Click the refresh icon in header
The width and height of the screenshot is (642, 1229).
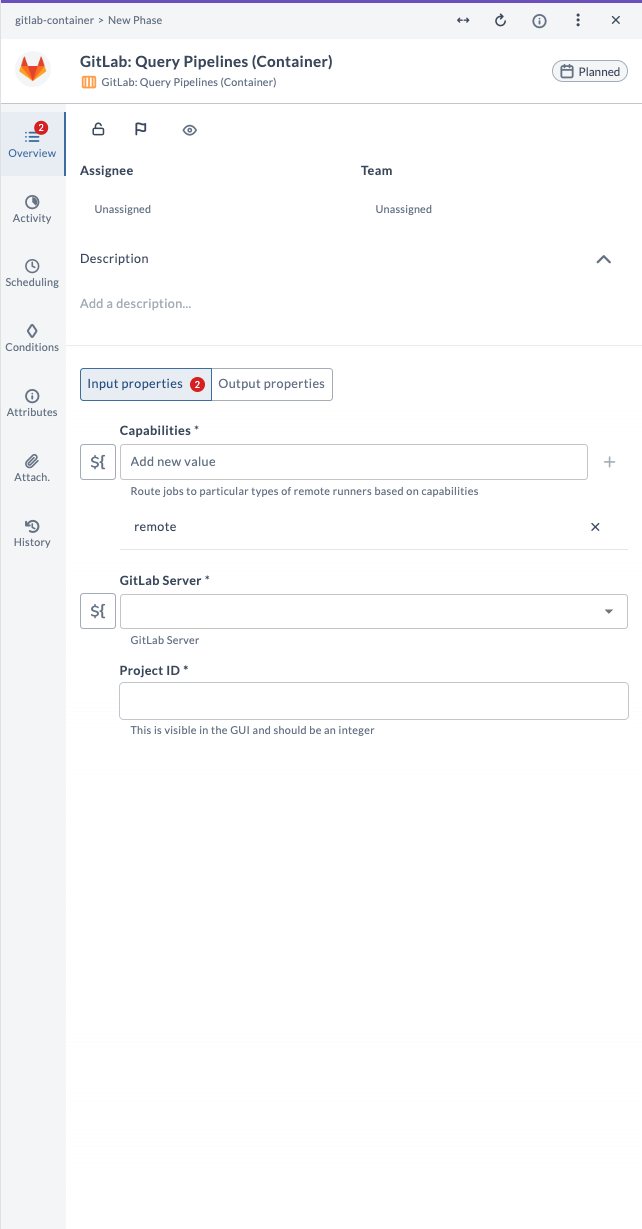tap(501, 20)
